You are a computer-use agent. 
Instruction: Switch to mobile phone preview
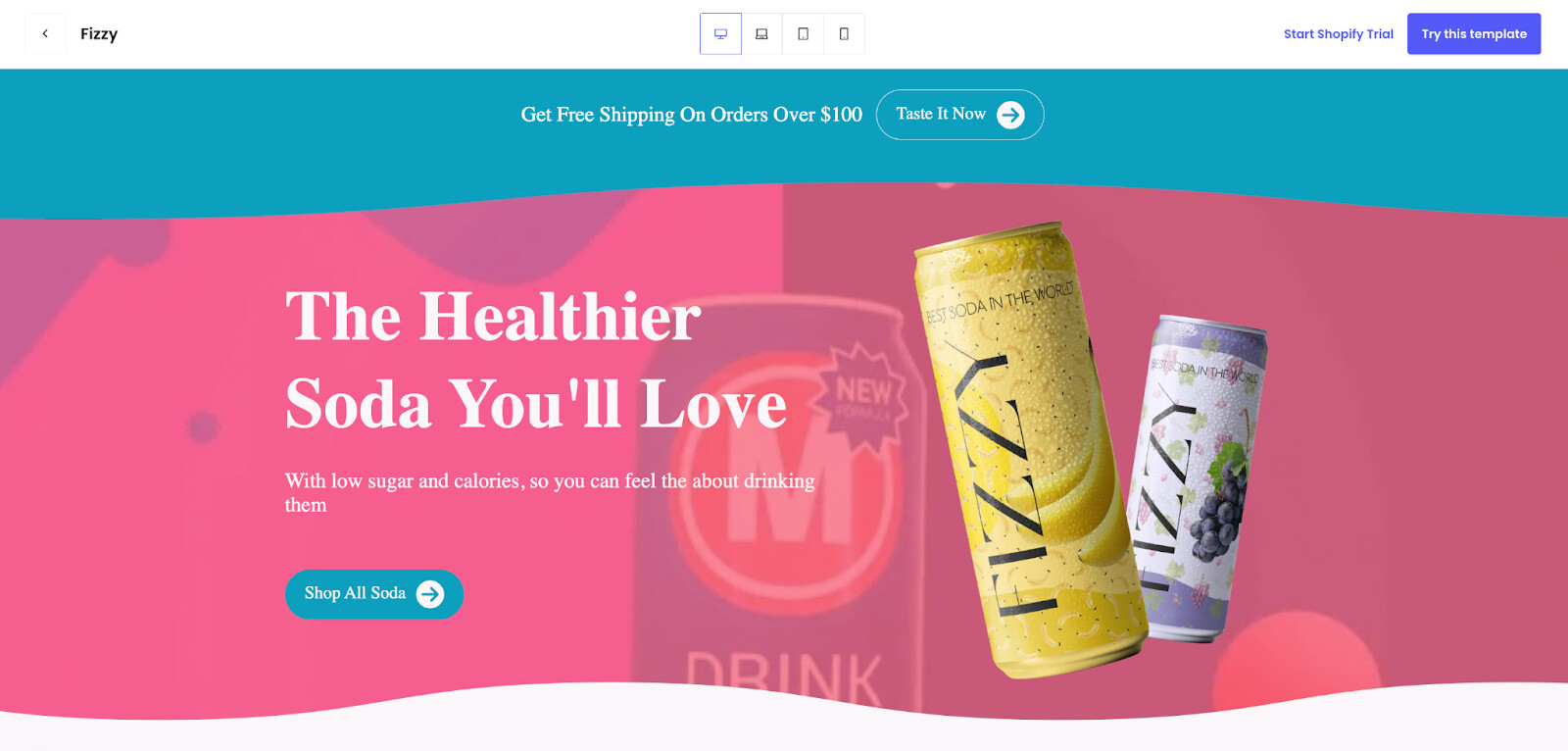(844, 33)
